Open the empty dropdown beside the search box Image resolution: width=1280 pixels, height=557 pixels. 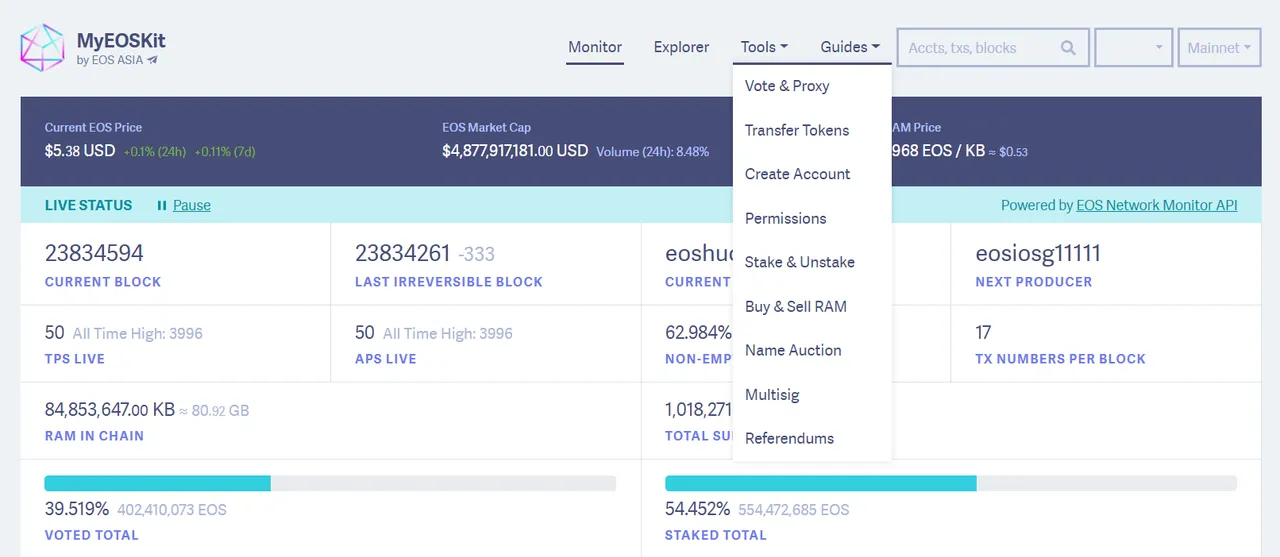pyautogui.click(x=1134, y=47)
